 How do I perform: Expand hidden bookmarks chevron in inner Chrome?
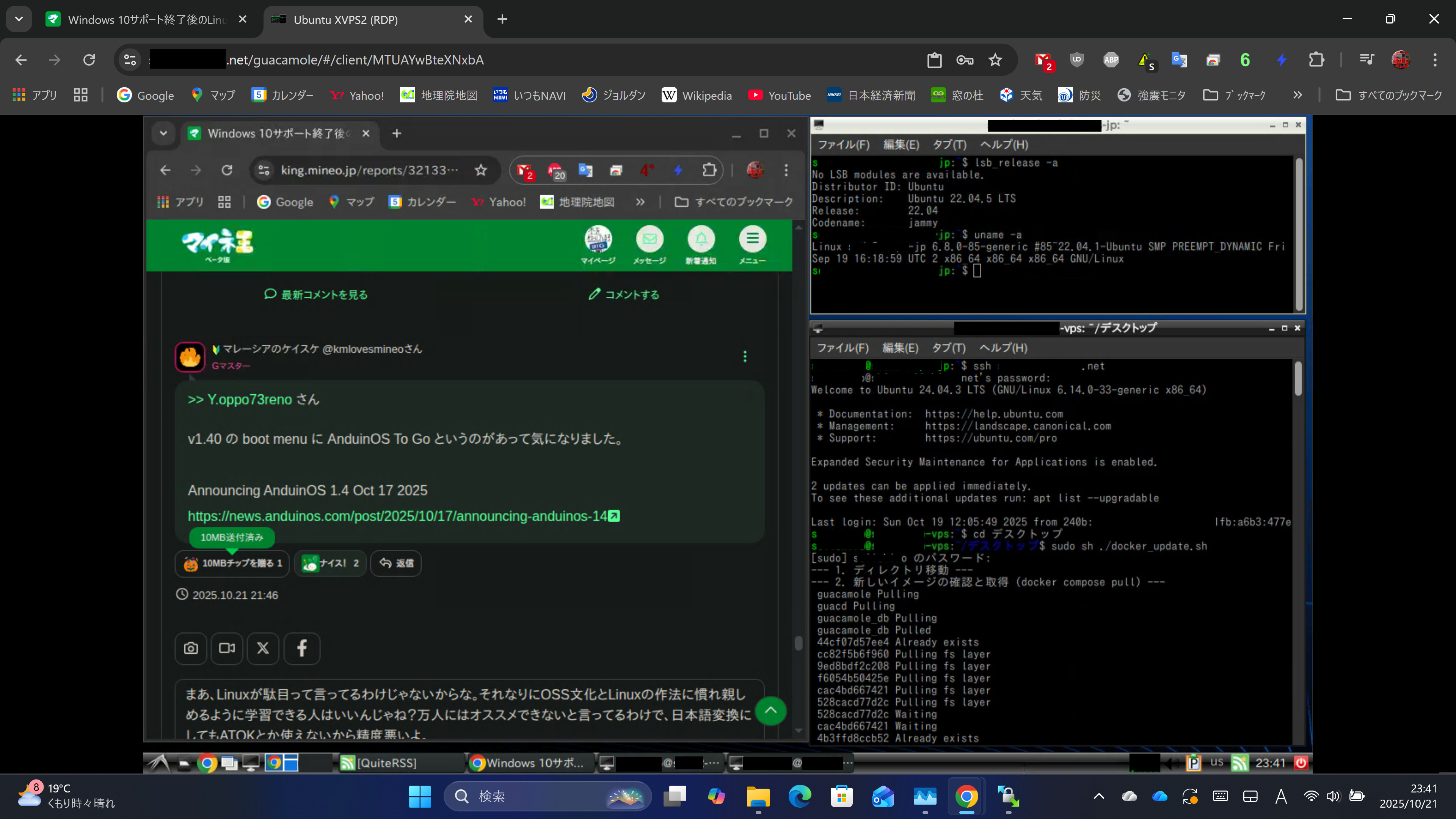(x=640, y=202)
